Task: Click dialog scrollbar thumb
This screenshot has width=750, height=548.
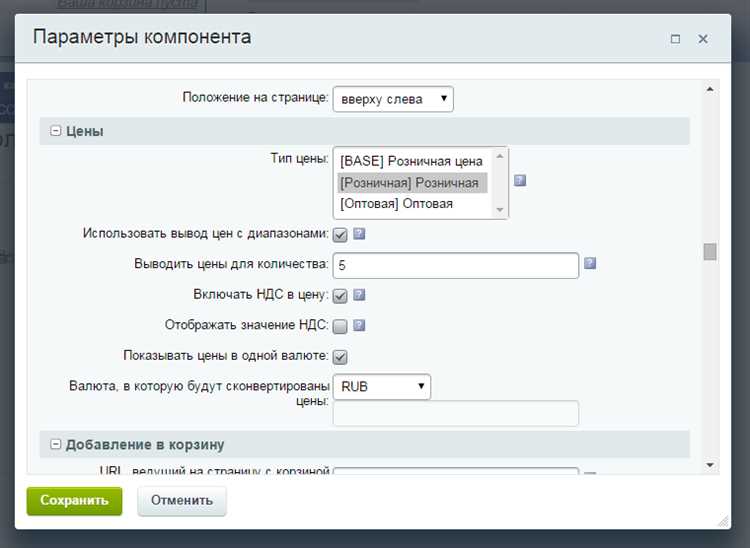Action: (710, 252)
